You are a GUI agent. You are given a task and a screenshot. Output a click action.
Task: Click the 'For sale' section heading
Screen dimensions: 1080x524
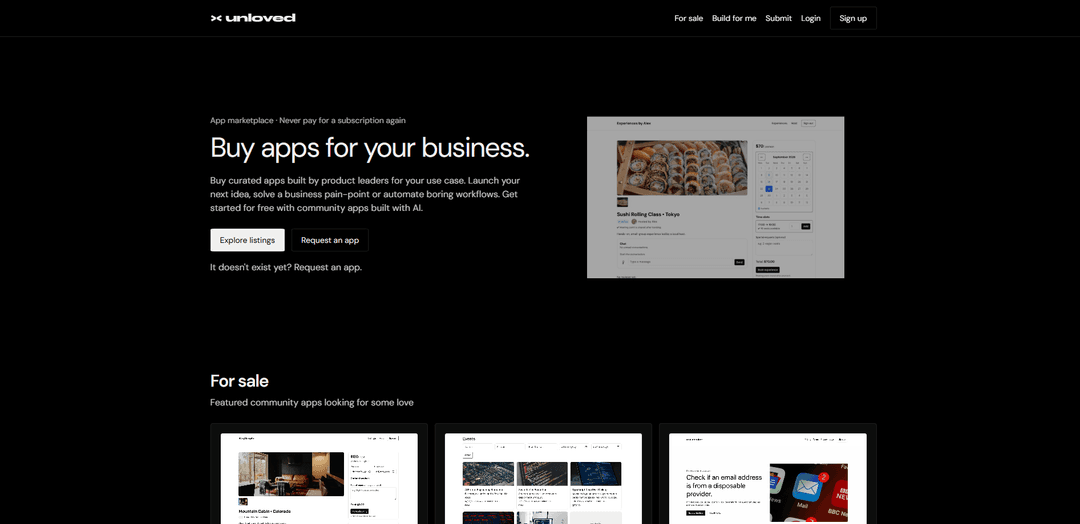click(239, 381)
